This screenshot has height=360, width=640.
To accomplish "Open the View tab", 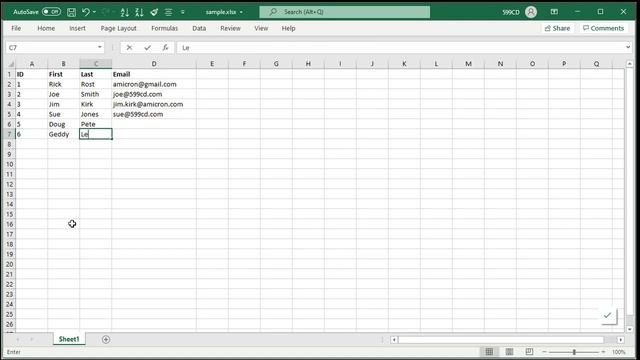I will point(261,28).
